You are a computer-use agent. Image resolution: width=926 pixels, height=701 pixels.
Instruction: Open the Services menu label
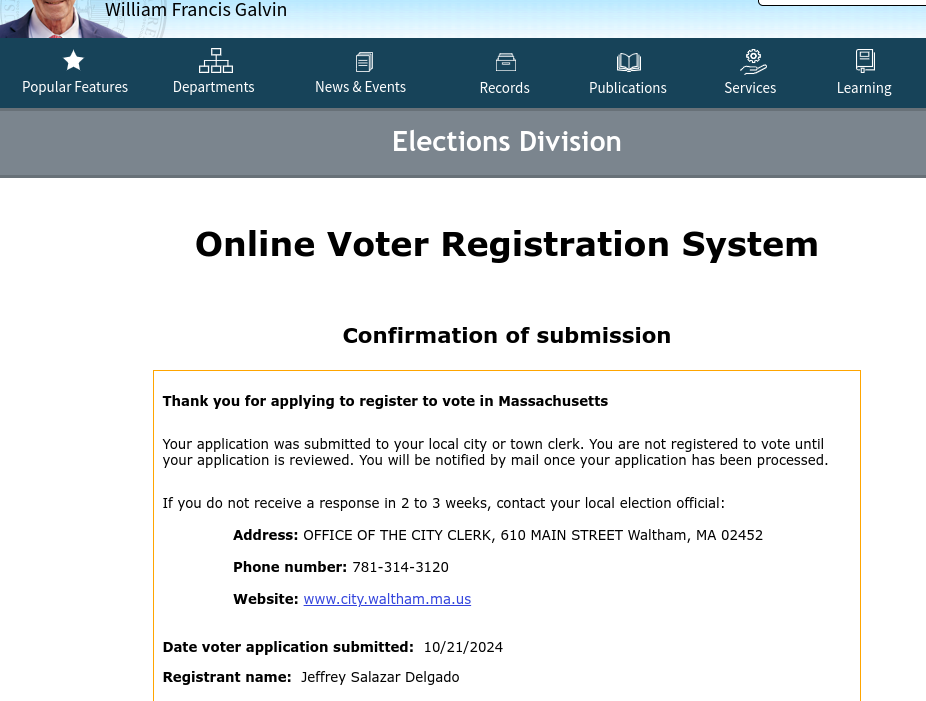tap(750, 88)
